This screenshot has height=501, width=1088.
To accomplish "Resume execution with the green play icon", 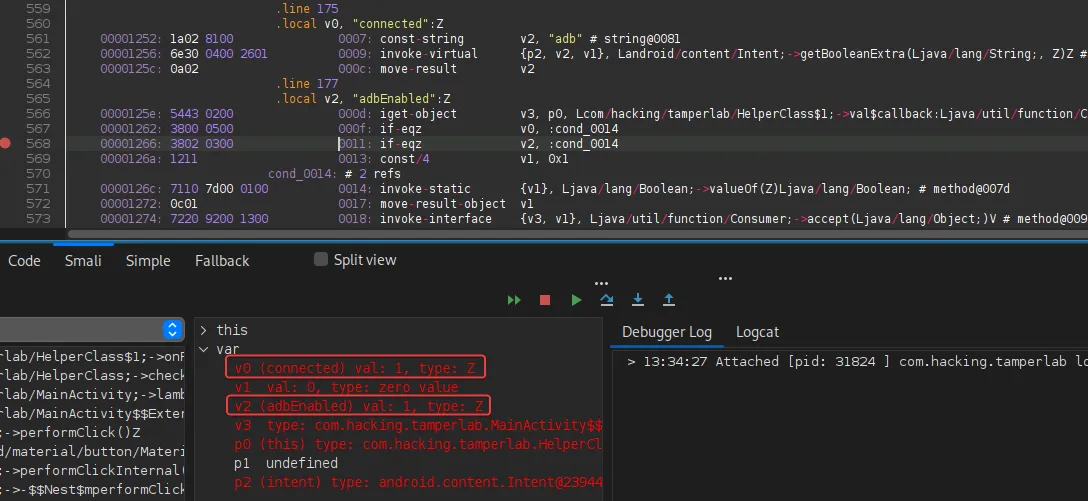I will coord(576,300).
